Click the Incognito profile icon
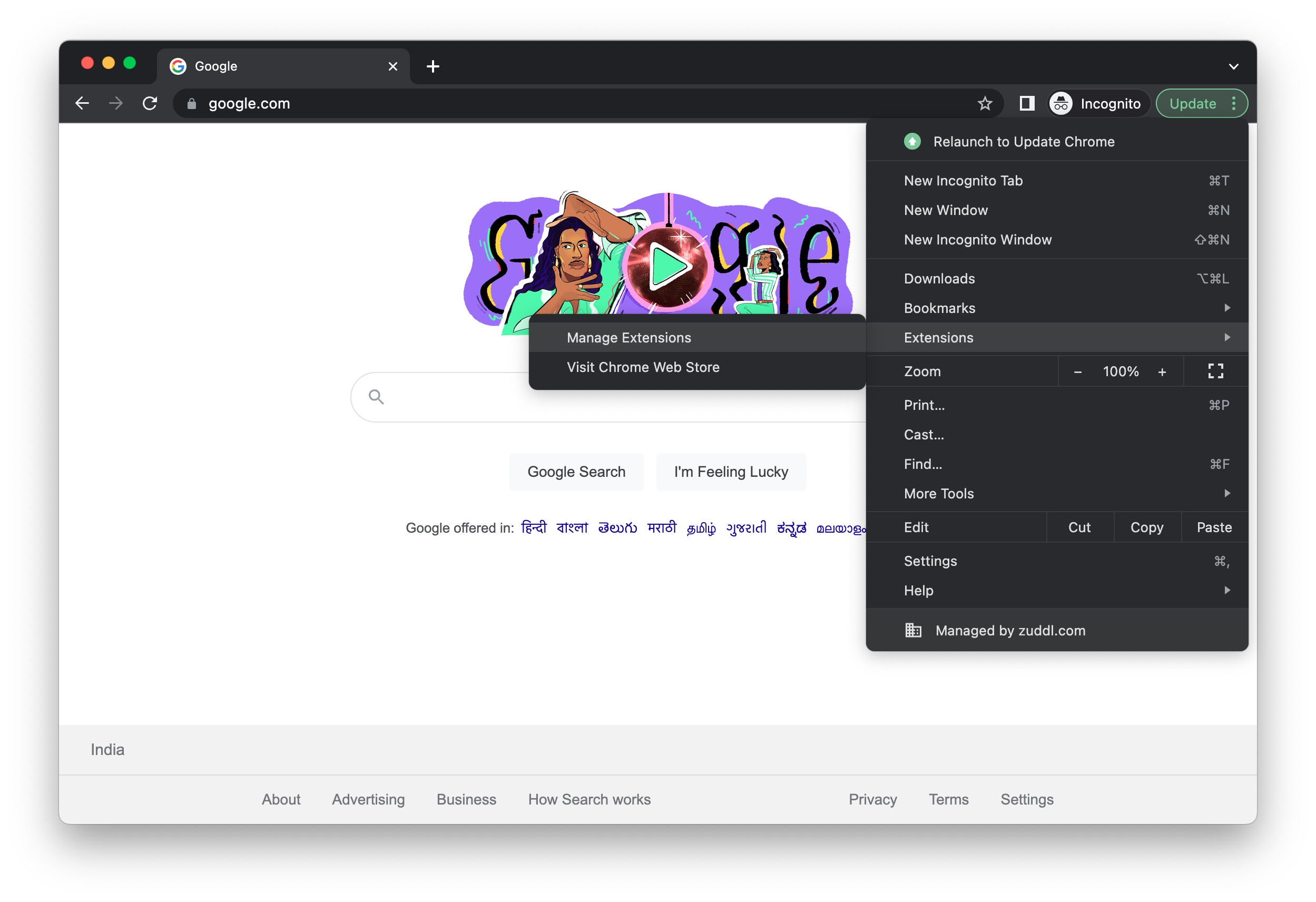 1060,103
